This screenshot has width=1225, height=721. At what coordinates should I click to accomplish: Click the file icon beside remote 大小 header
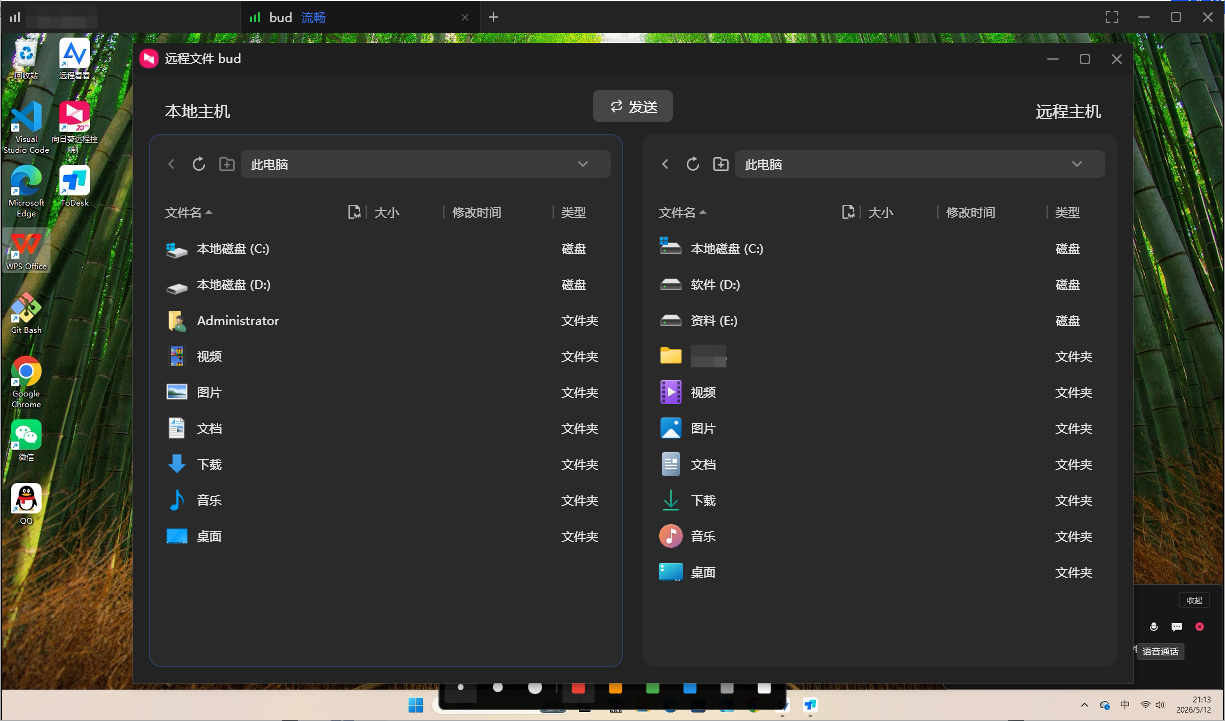[x=848, y=212]
